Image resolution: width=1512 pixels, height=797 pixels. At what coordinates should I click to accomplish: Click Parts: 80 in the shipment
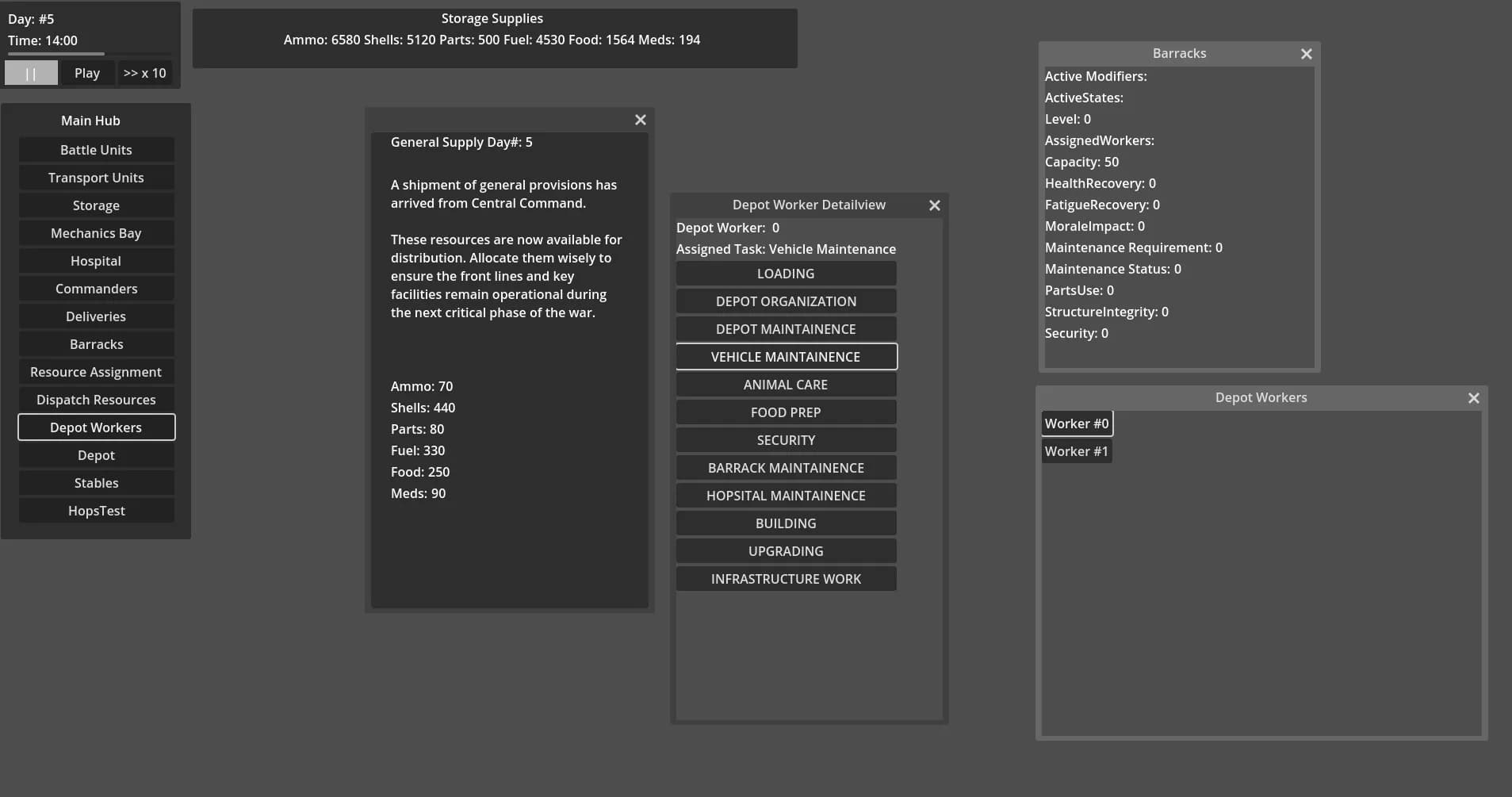click(417, 429)
